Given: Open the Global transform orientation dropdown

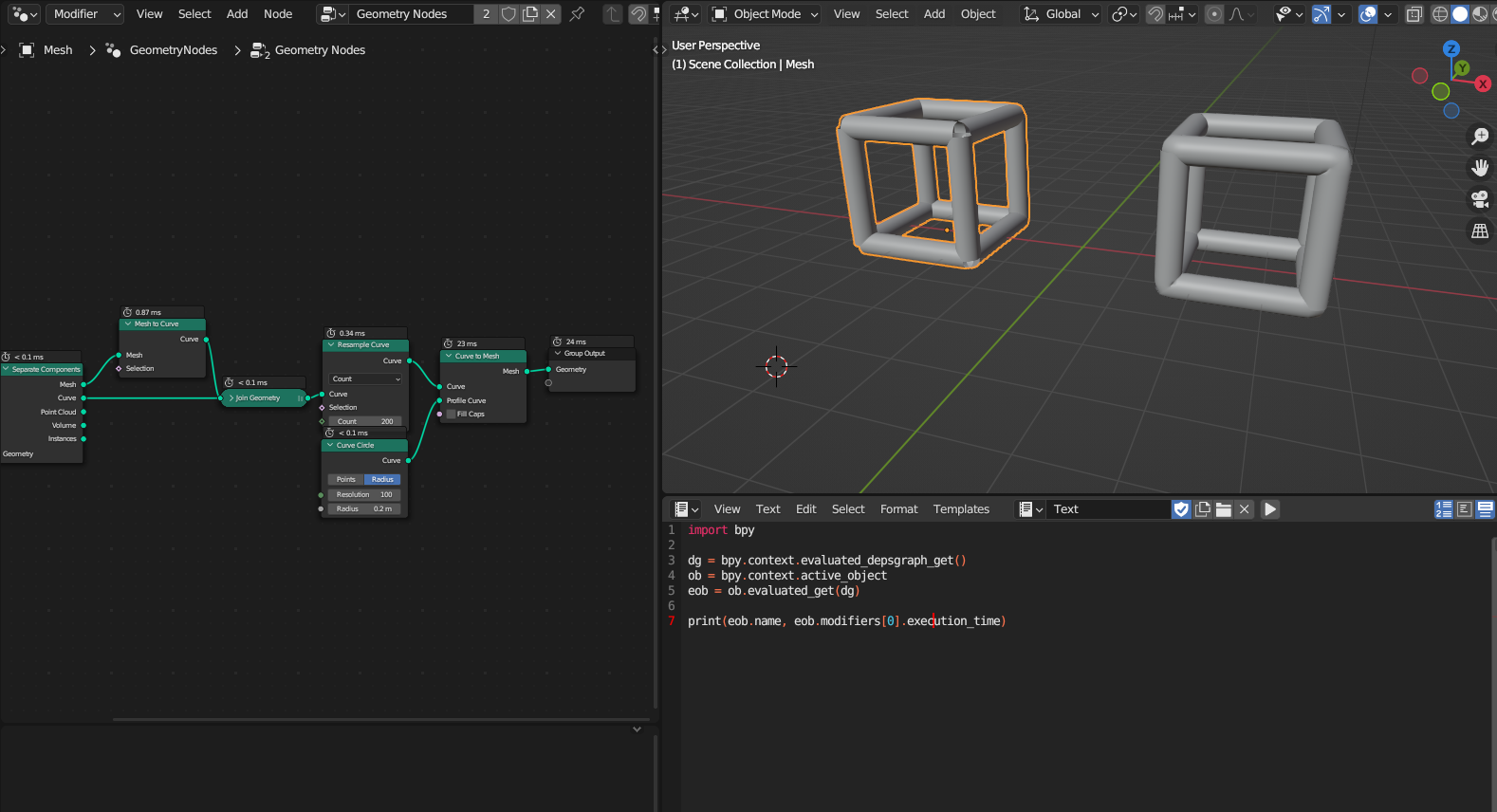Looking at the screenshot, I should coord(1061,14).
